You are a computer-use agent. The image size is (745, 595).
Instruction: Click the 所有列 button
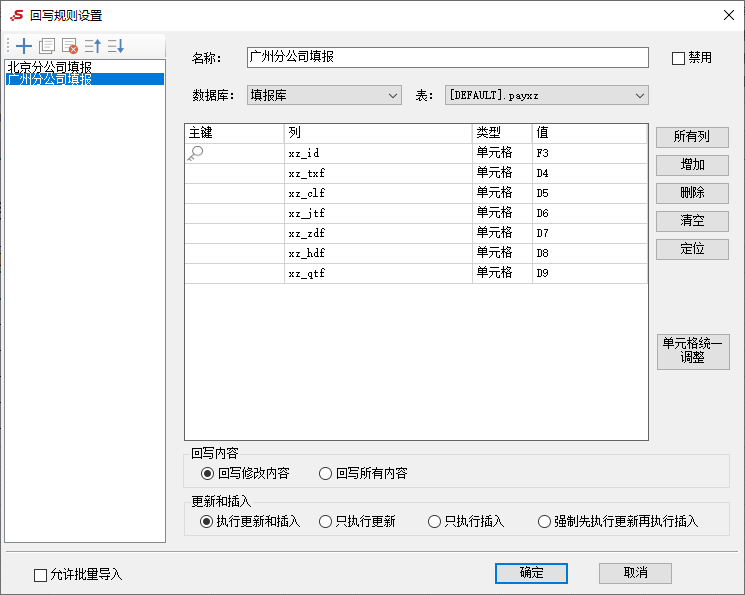click(x=692, y=137)
